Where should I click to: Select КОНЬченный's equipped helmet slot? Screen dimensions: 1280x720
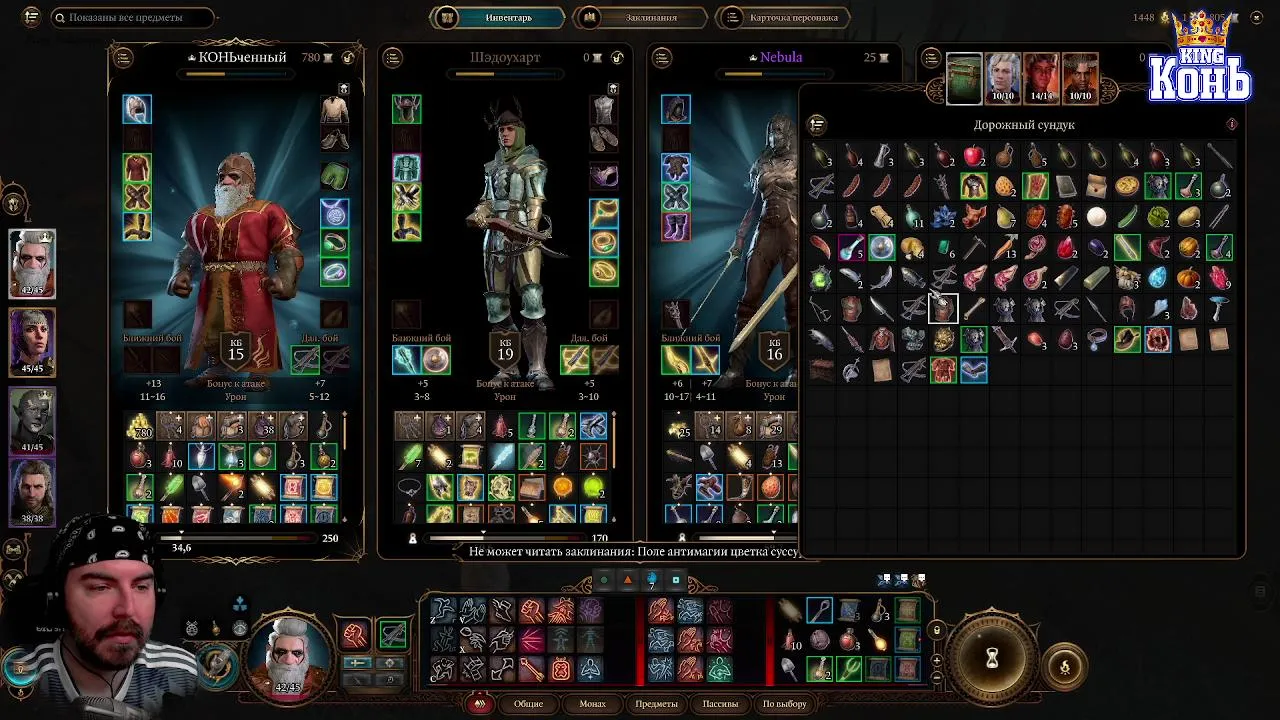(137, 109)
